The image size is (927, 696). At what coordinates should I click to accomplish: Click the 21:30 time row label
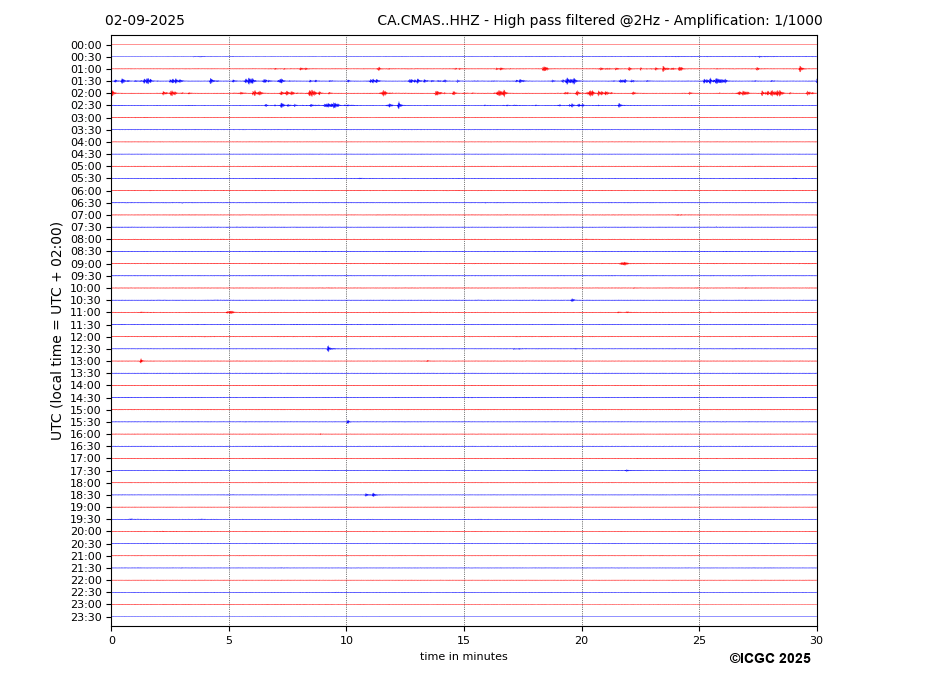86,568
